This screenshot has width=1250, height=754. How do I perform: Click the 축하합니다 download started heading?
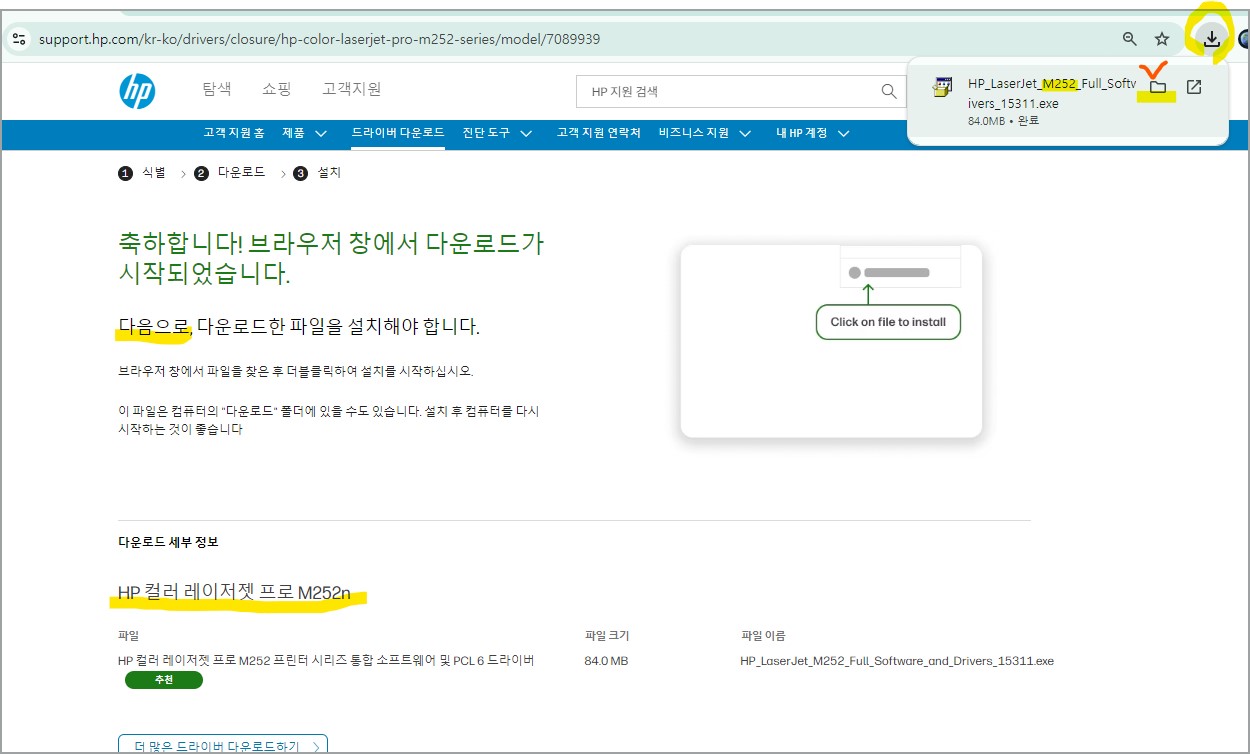click(331, 258)
